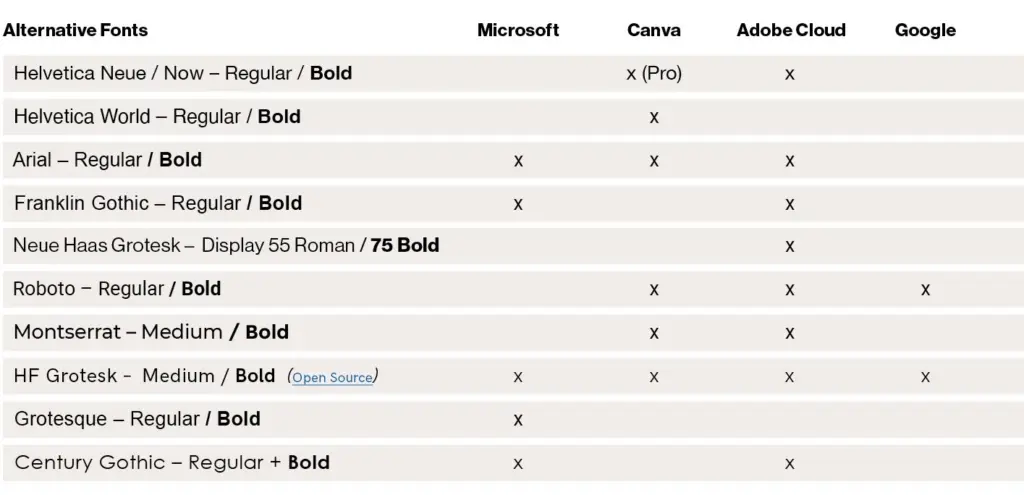Select the Century Gothic row label
The width and height of the screenshot is (1024, 495).
click(172, 462)
